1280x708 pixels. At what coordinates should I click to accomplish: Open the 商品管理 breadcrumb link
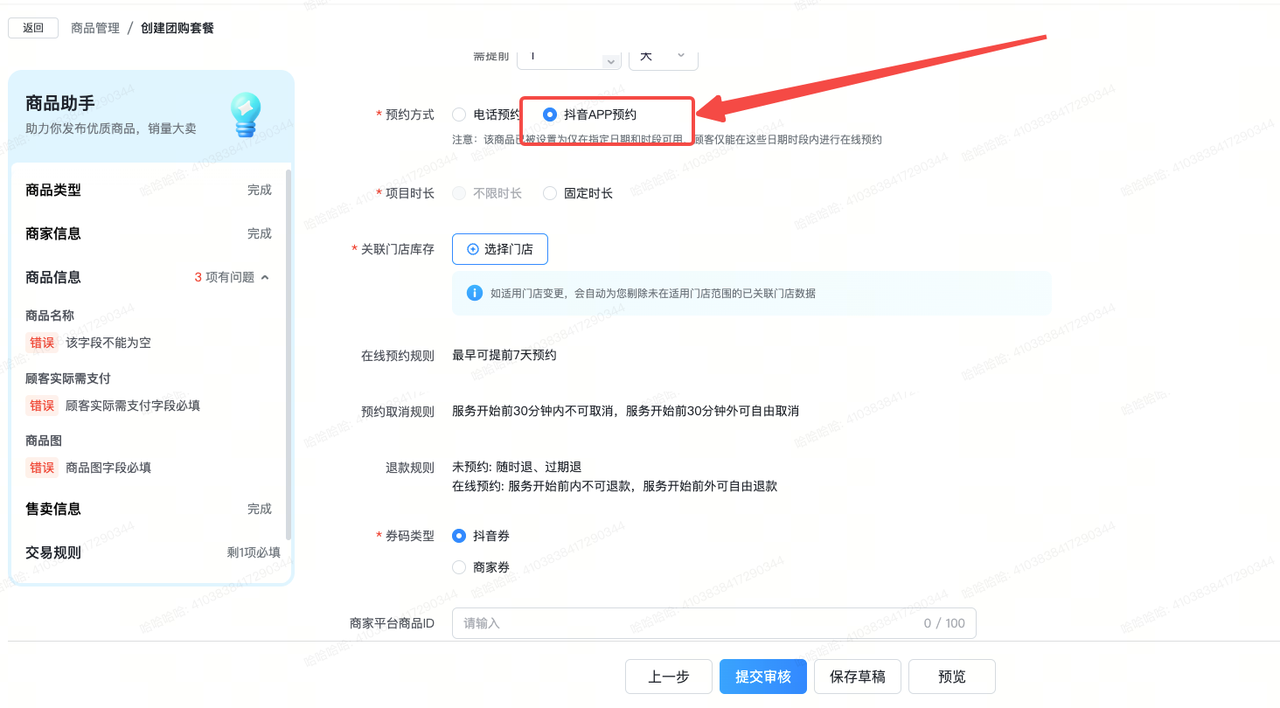[95, 28]
